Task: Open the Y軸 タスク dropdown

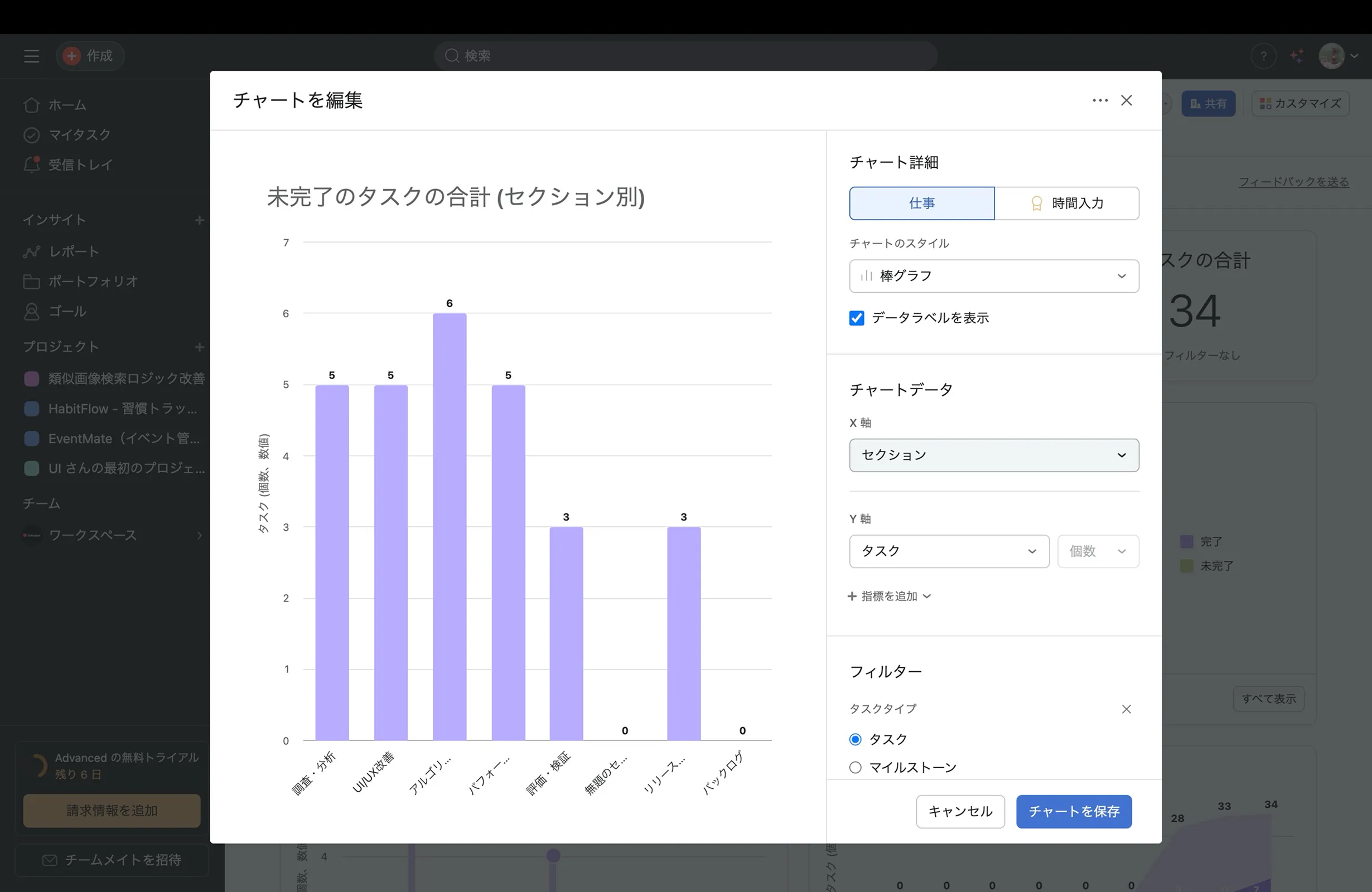Action: [949, 551]
